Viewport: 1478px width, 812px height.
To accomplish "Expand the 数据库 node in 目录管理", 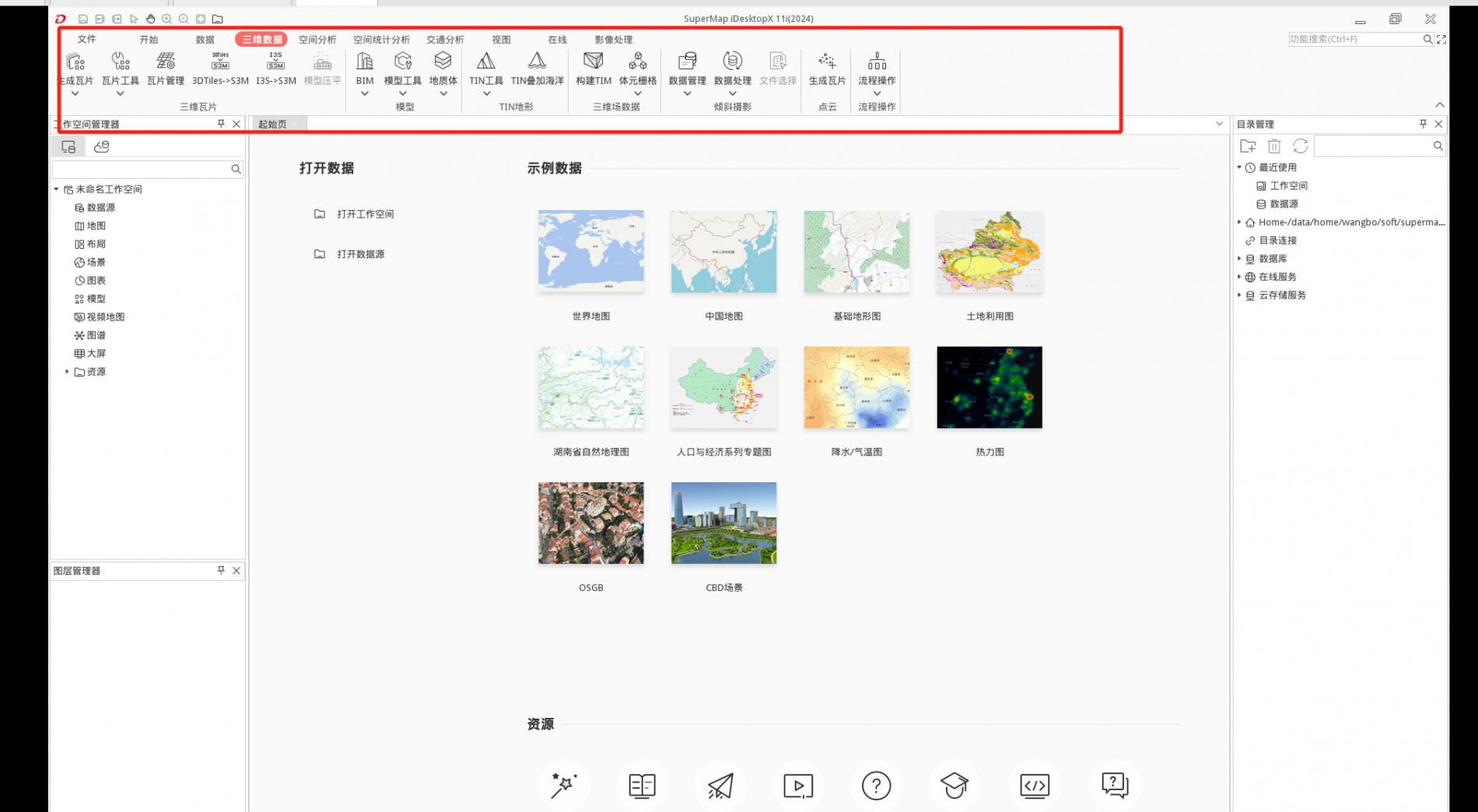I will point(1239,258).
